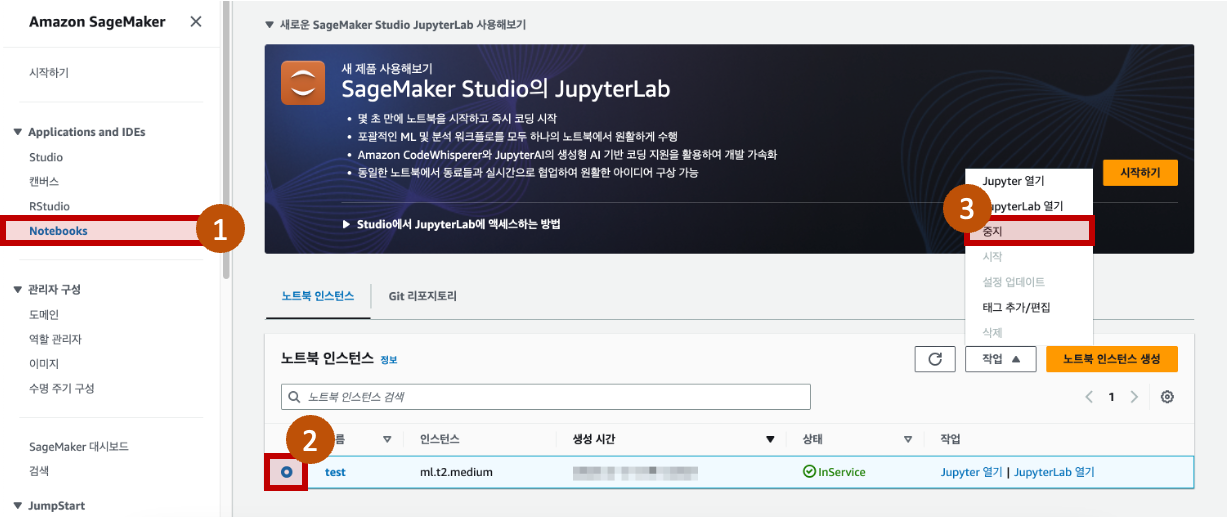Switch to the 노트북 인스턴스 tab
The width and height of the screenshot is (1228, 518).
[x=318, y=296]
